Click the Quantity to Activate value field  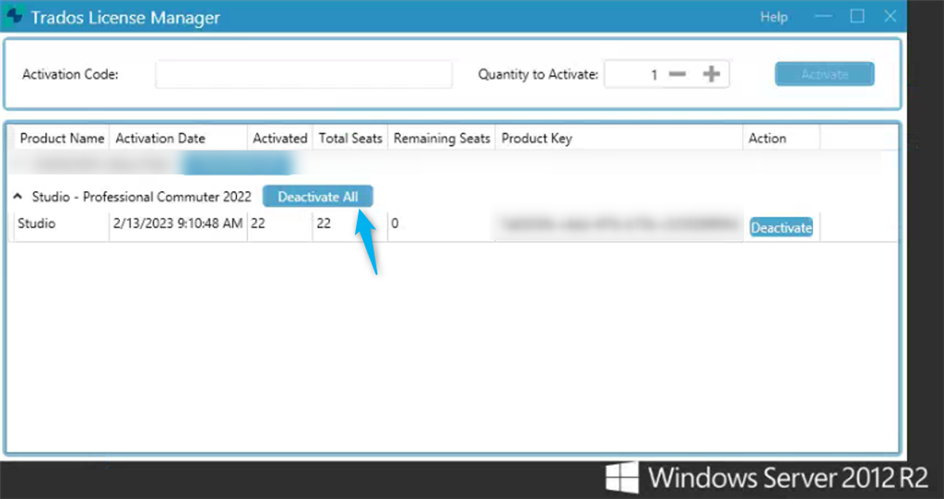[635, 75]
